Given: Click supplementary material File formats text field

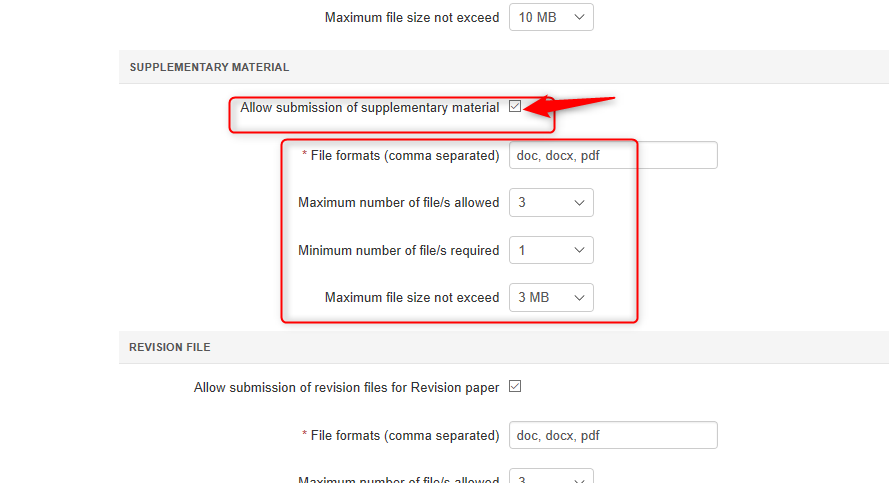Looking at the screenshot, I should [612, 155].
